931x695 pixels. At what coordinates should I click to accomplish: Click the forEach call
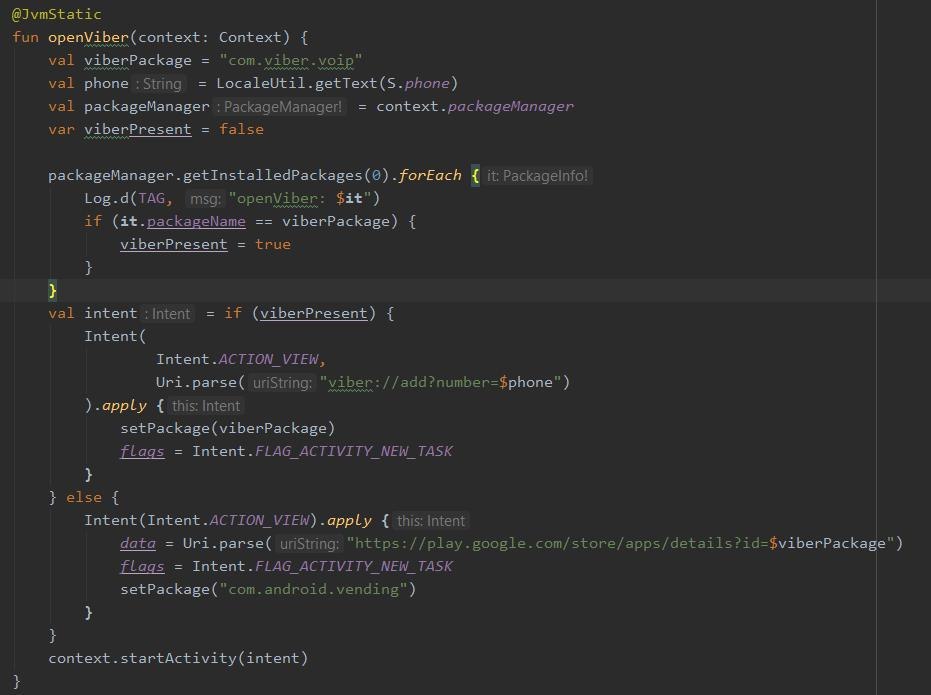click(x=430, y=176)
